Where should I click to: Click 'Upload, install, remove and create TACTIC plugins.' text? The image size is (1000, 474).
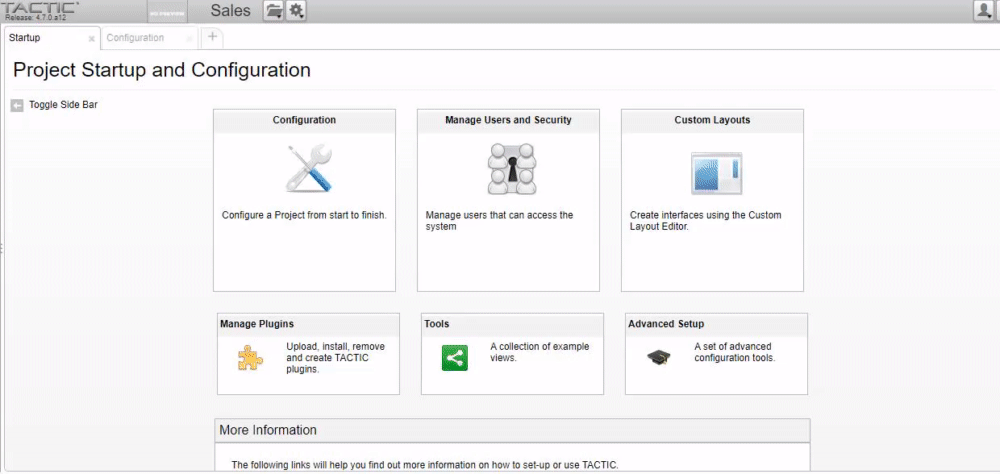click(x=335, y=358)
